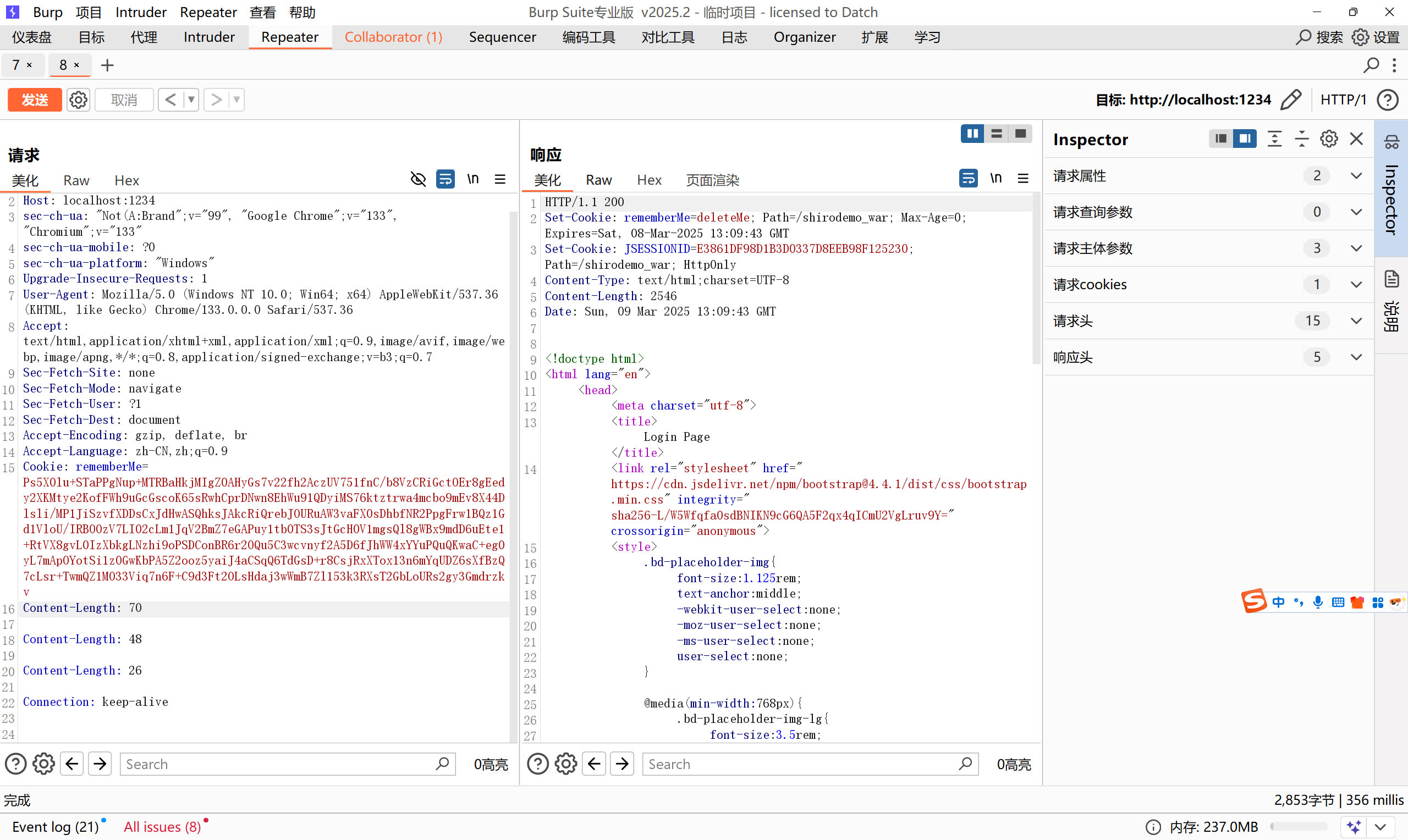The image size is (1408, 840).
Task: Open Event log (21)
Action: pos(56,827)
